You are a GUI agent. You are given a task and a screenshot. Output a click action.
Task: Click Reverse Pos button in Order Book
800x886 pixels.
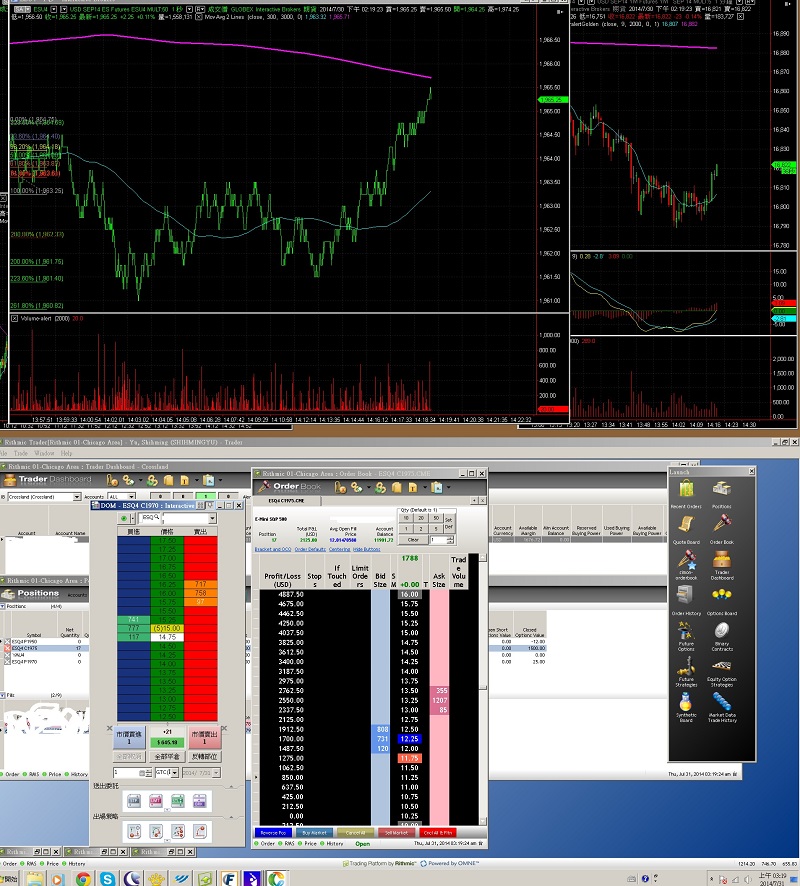(273, 833)
